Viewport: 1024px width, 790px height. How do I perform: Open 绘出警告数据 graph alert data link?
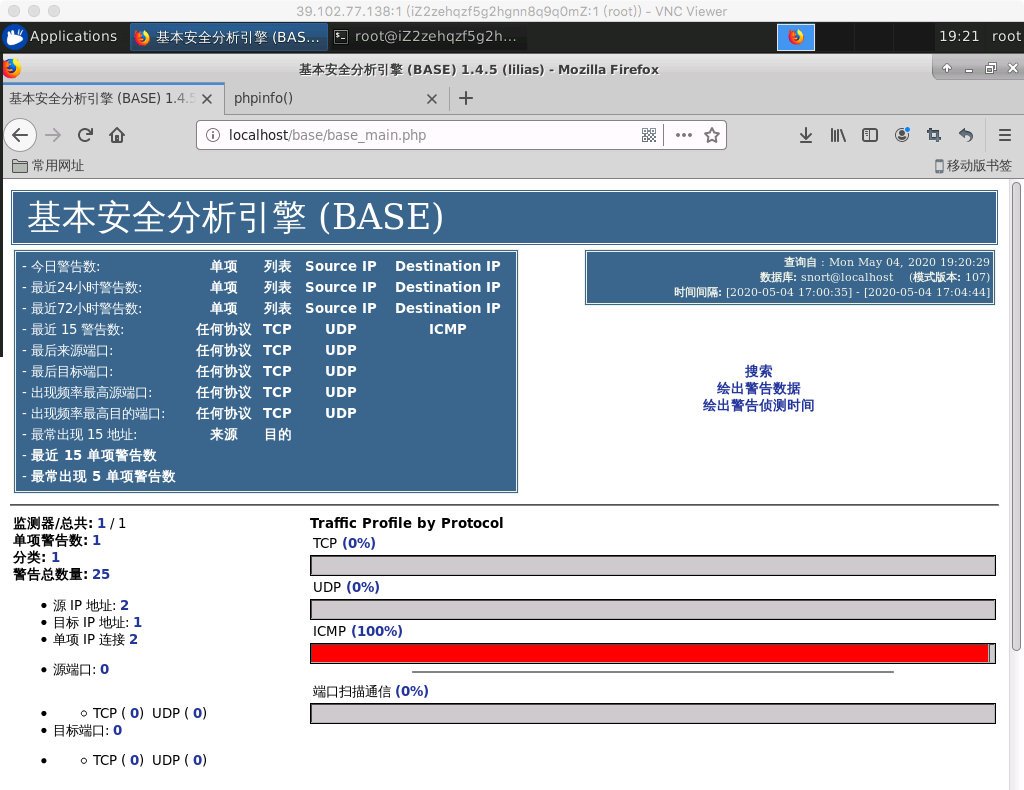tap(758, 388)
